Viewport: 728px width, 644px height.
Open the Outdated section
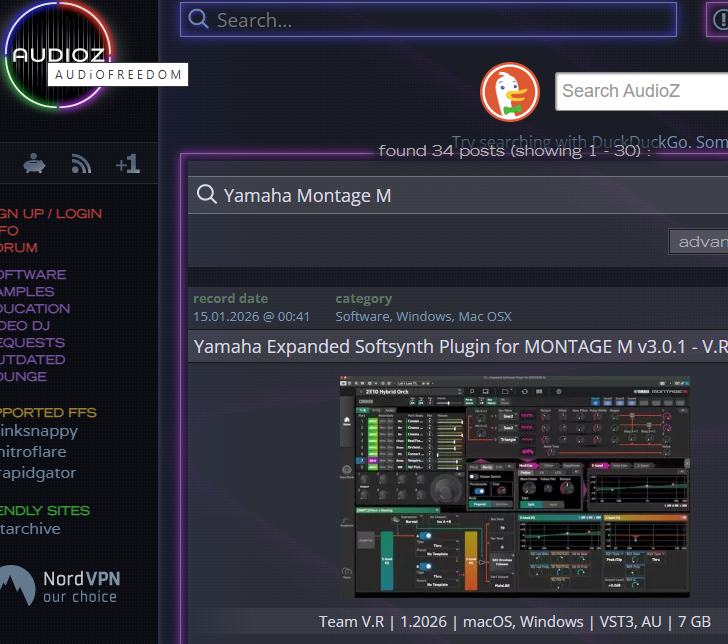pyautogui.click(x=32, y=360)
